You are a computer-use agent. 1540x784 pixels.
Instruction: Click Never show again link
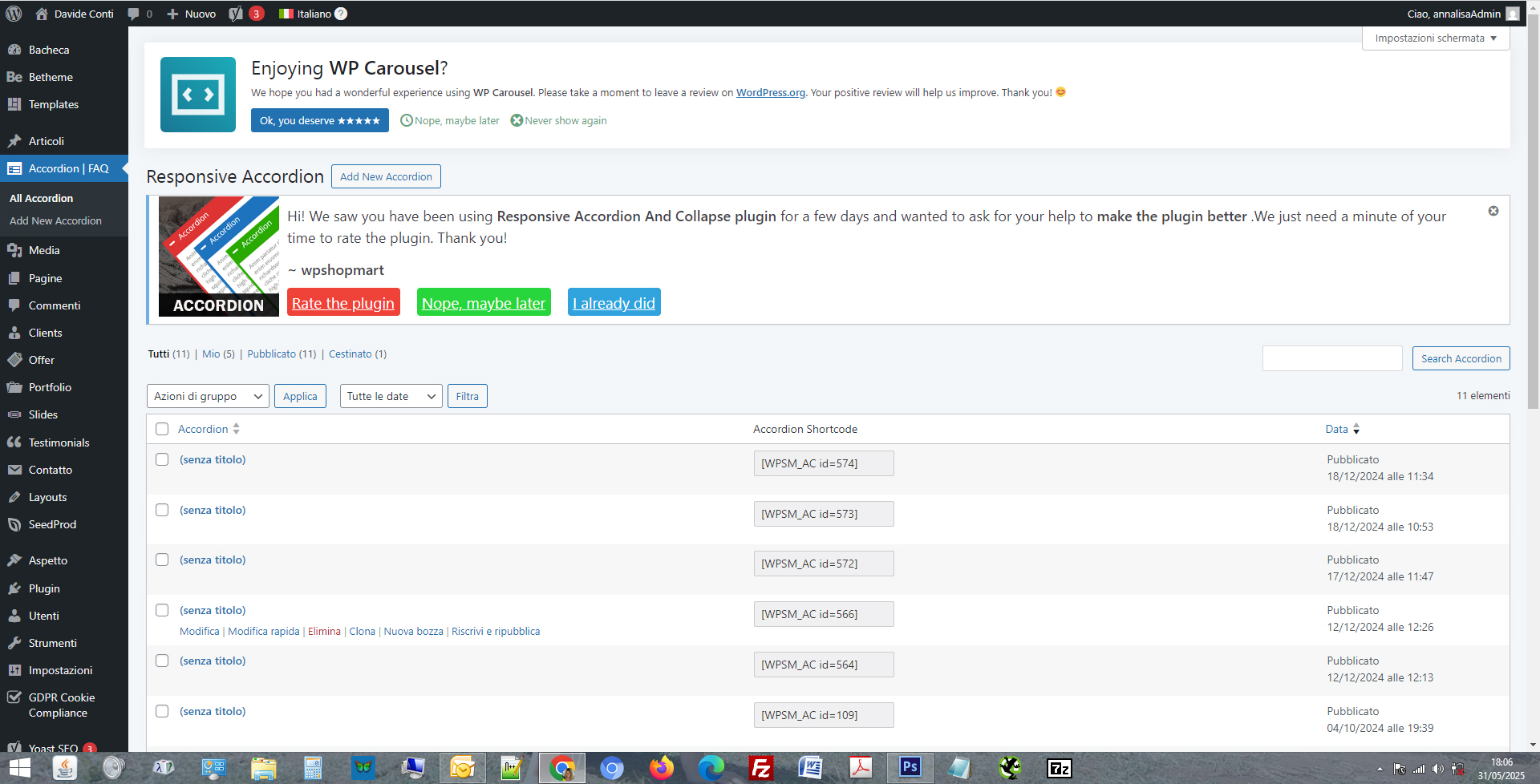[x=558, y=120]
